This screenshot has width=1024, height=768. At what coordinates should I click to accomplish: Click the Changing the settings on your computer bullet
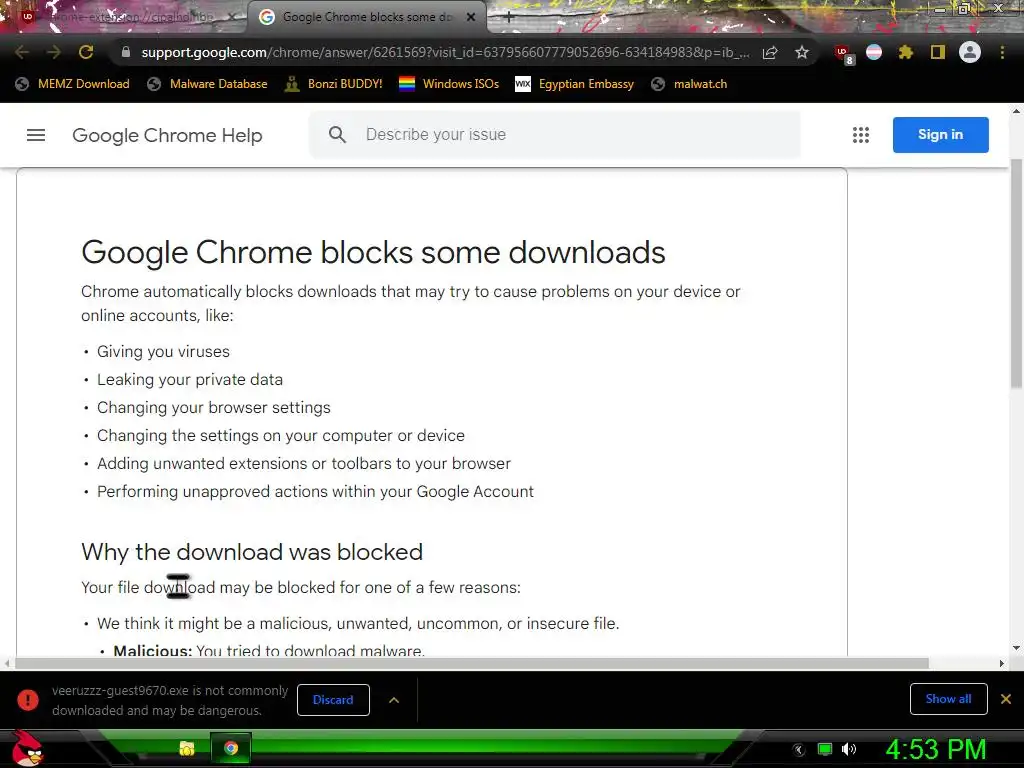tap(281, 436)
